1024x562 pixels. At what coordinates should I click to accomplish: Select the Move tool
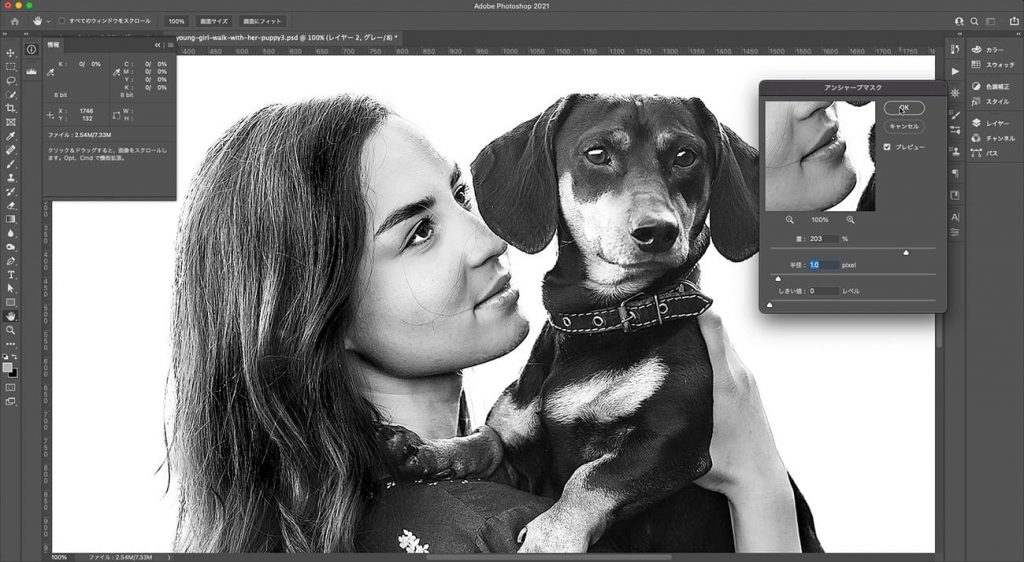[10, 53]
